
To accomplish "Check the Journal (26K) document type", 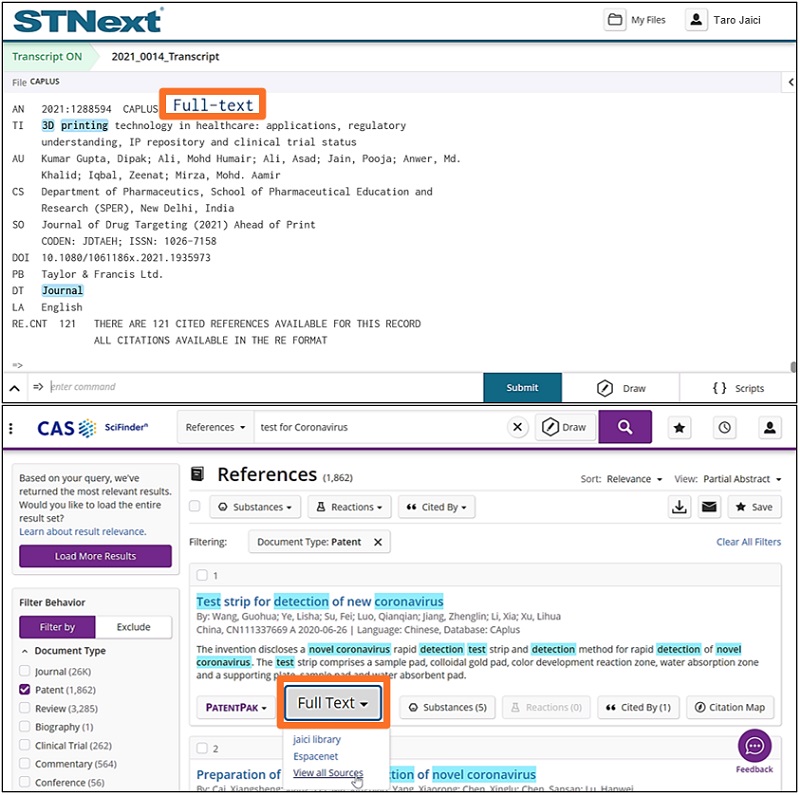I will pos(24,671).
